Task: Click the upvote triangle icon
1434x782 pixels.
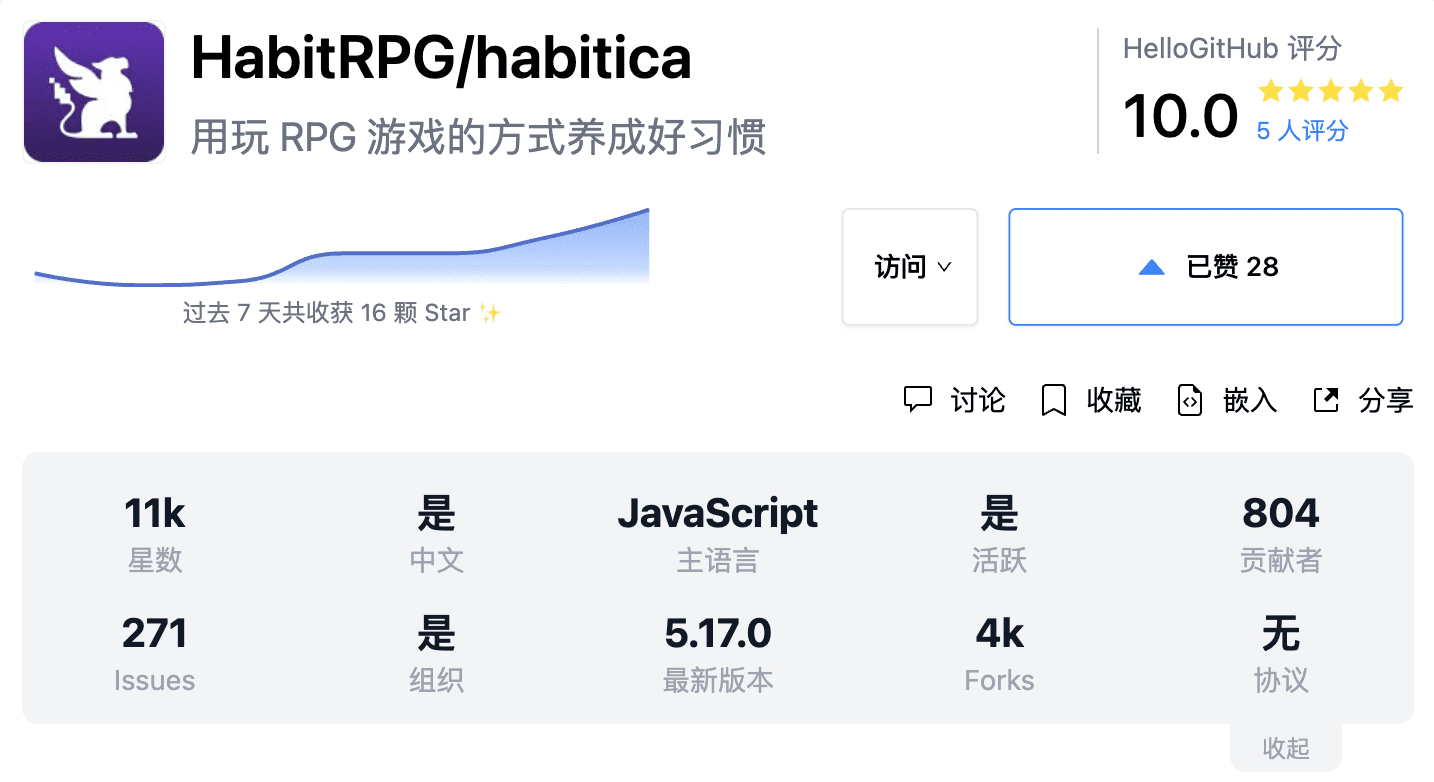Action: [1152, 266]
